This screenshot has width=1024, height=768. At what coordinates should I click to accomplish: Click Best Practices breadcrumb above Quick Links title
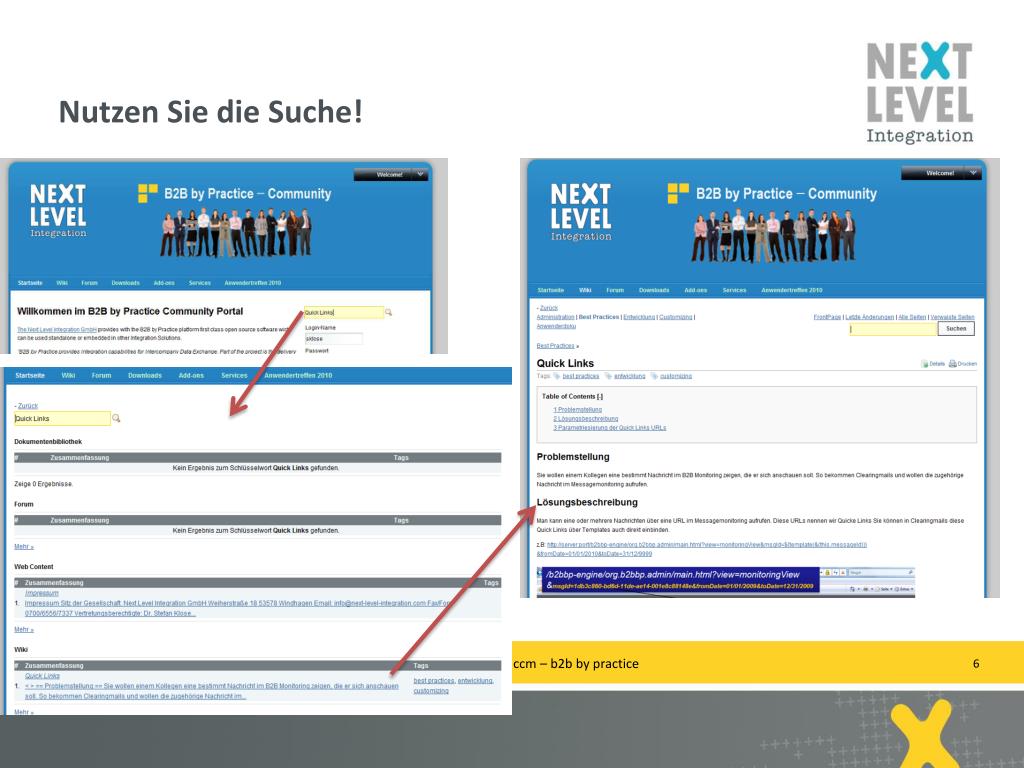click(x=555, y=345)
